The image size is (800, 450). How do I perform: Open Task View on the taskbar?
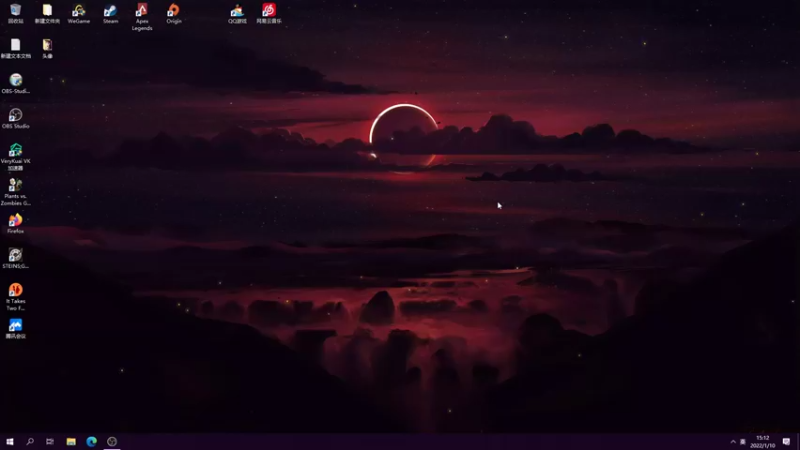[x=50, y=441]
